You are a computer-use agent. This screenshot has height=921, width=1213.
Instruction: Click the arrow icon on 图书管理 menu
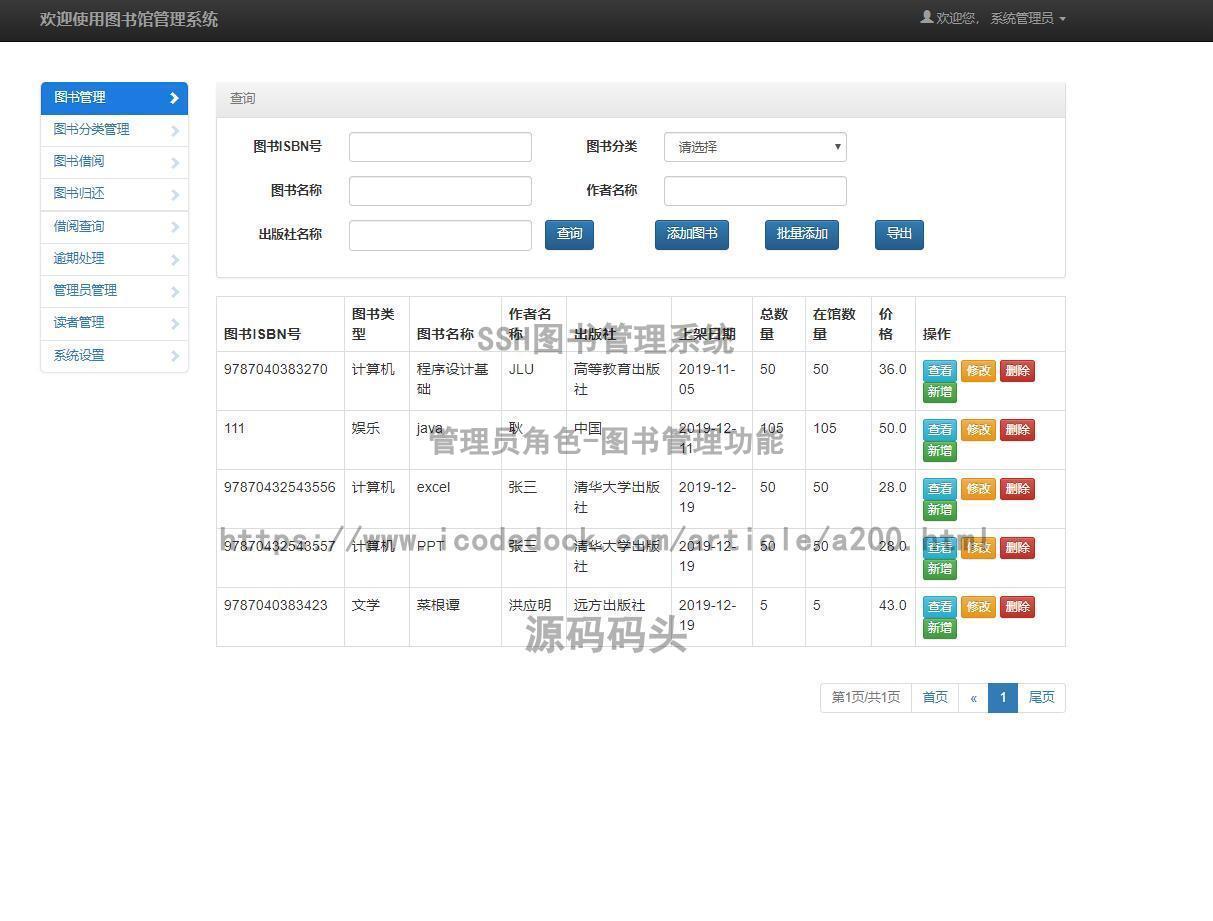175,98
